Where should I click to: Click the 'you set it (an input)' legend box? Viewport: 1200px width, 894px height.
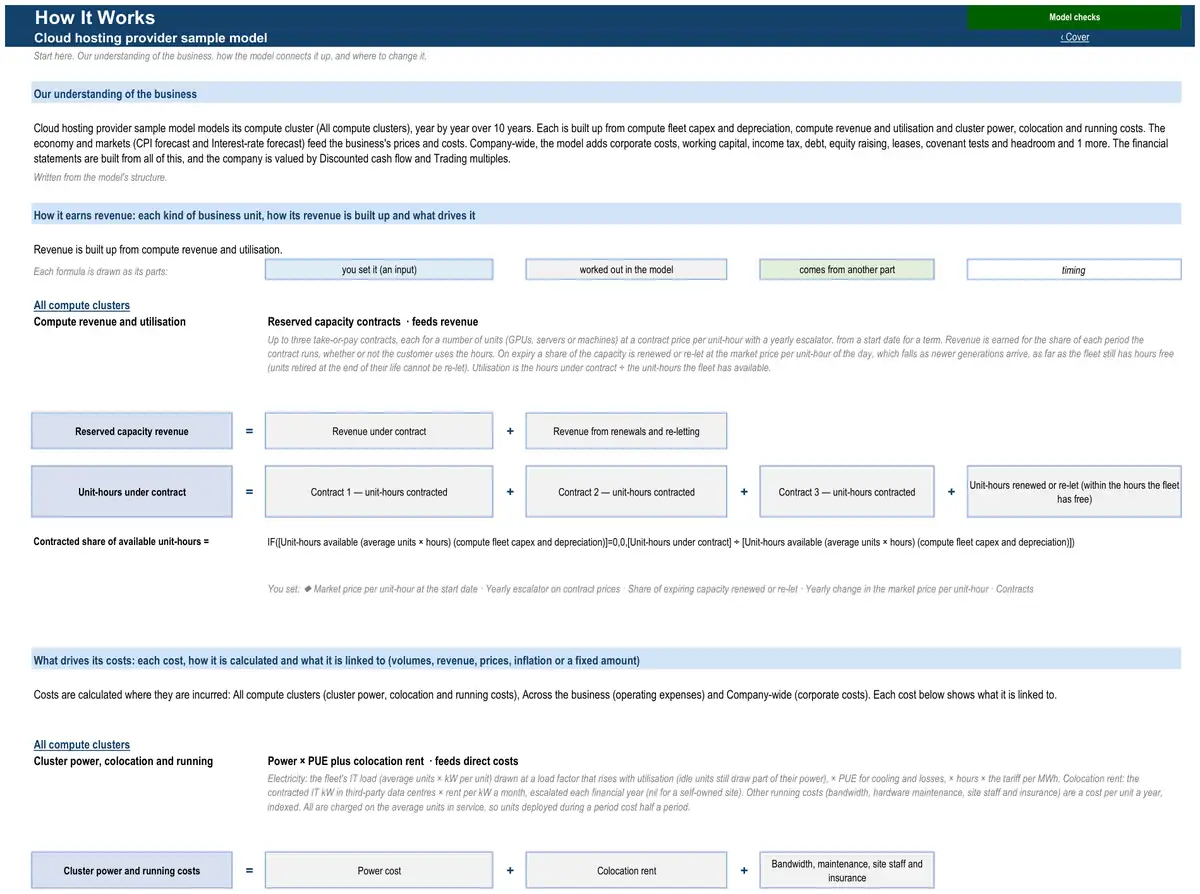[379, 269]
